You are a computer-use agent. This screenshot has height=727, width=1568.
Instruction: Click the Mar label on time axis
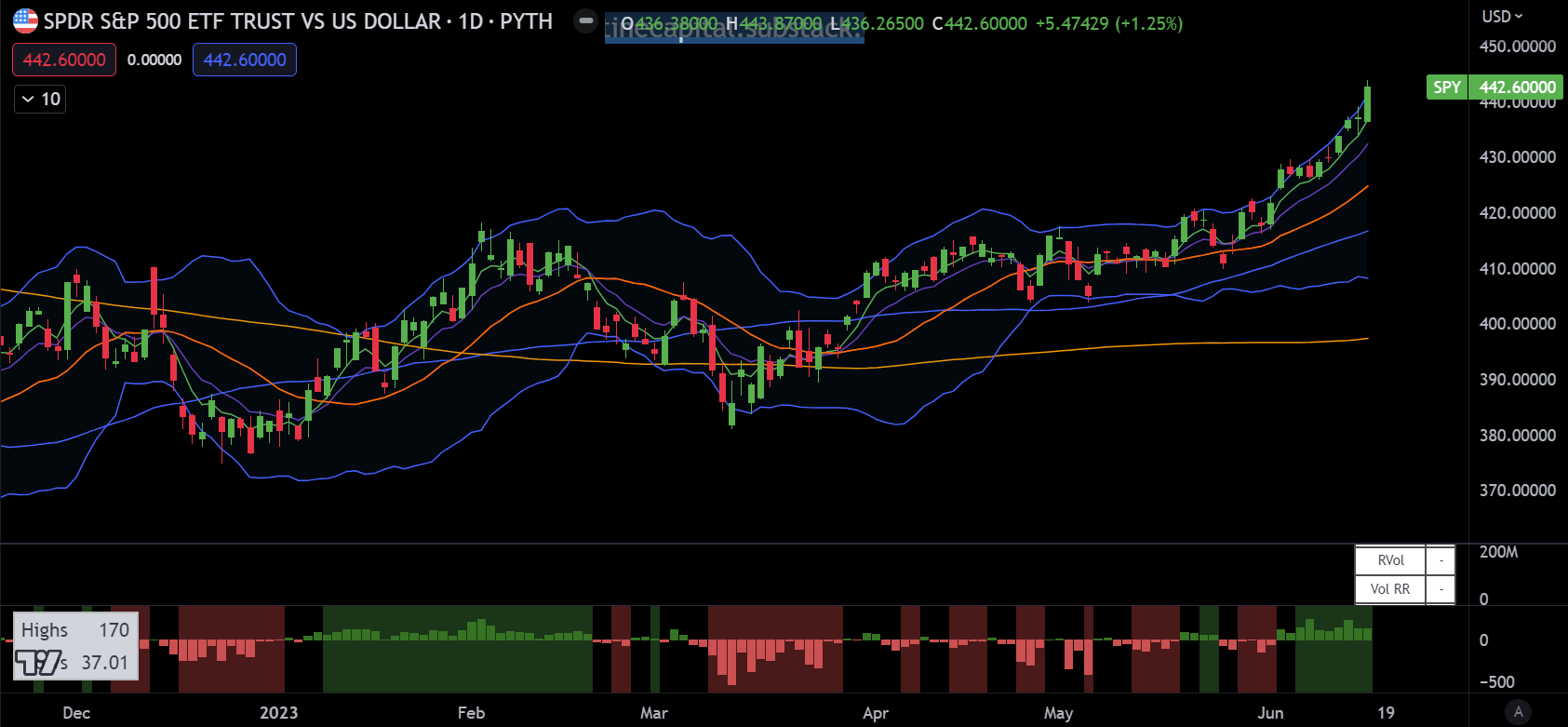point(654,713)
